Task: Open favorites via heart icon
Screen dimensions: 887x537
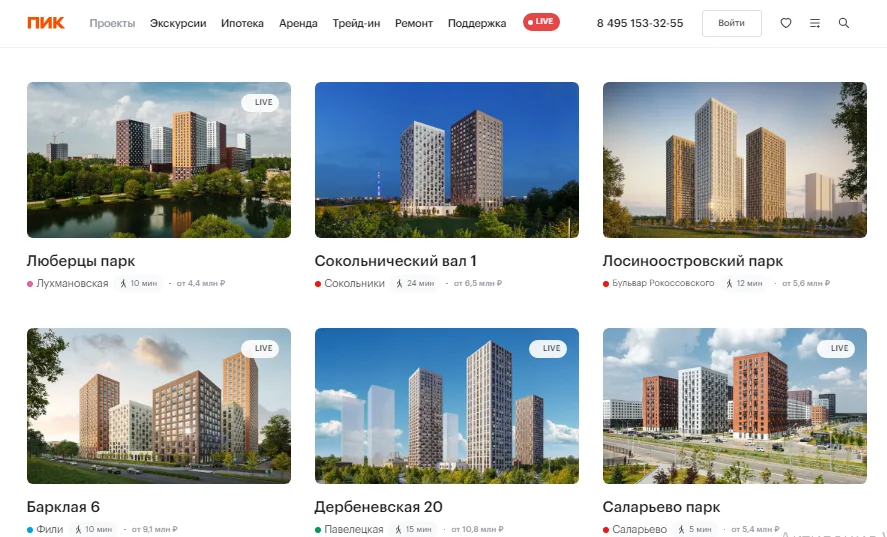Action: pyautogui.click(x=786, y=23)
